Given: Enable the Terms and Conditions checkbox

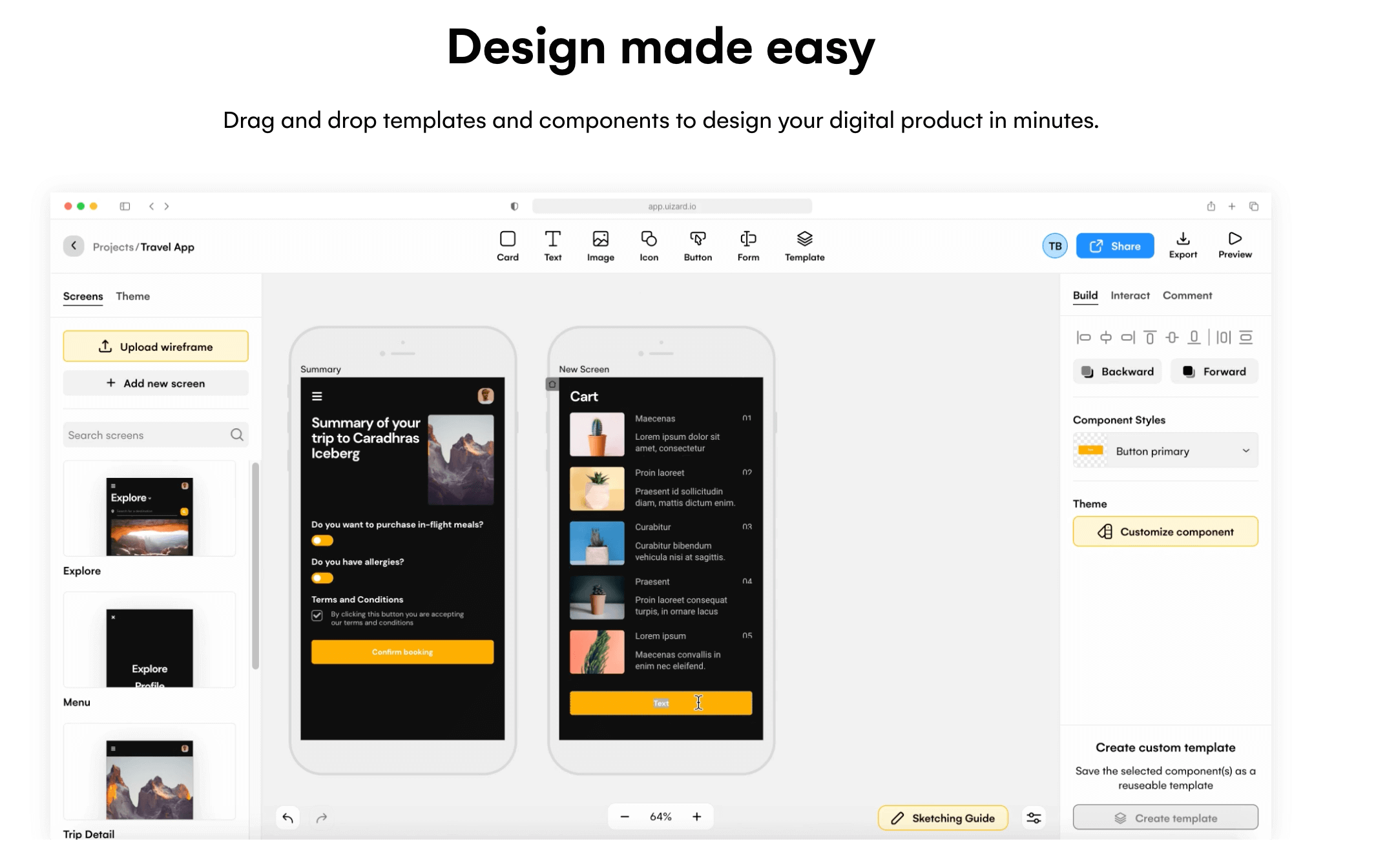Looking at the screenshot, I should tap(317, 617).
